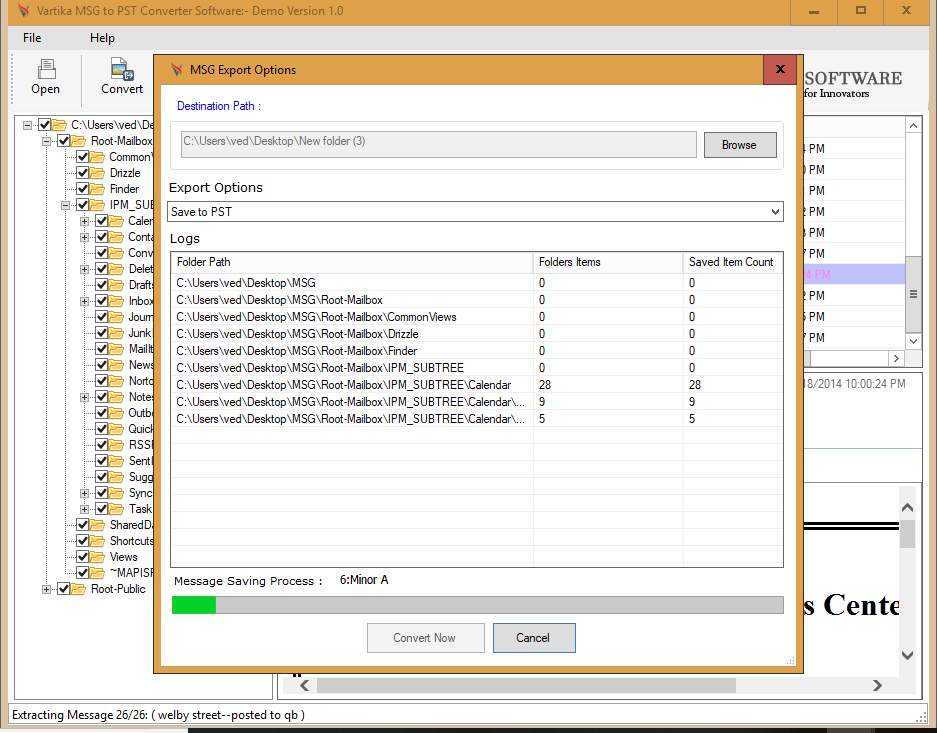The image size is (937, 733).
Task: Click the Destination Path input field
Action: (x=439, y=145)
